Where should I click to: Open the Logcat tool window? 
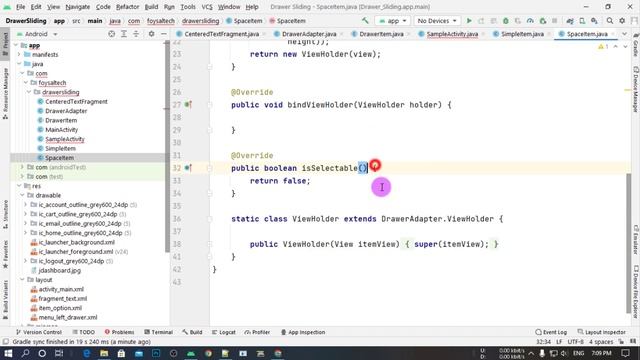[x=224, y=332]
